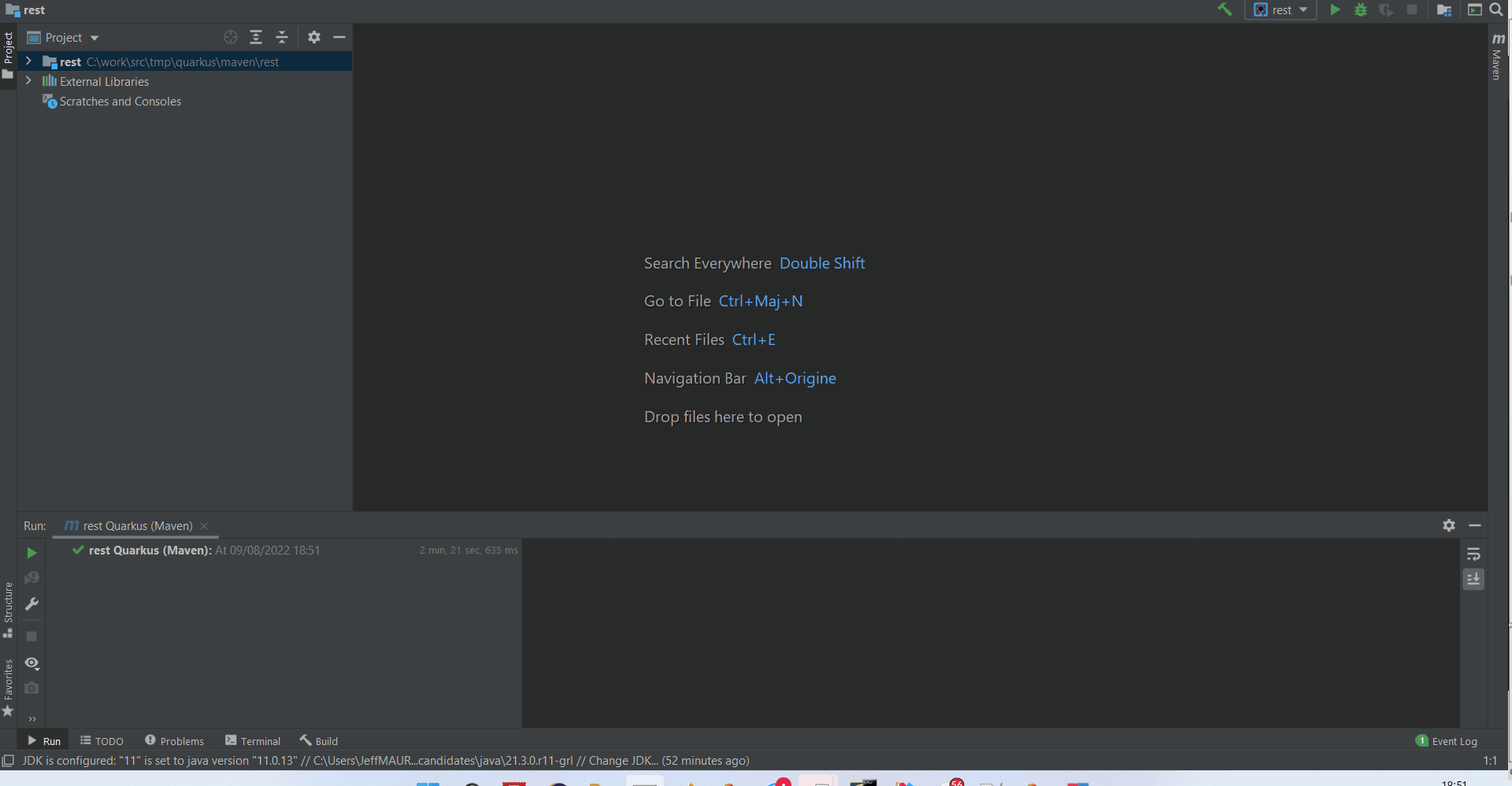The height and width of the screenshot is (786, 1512).
Task: Toggle soft-wrap in Run console
Action: click(x=1473, y=554)
